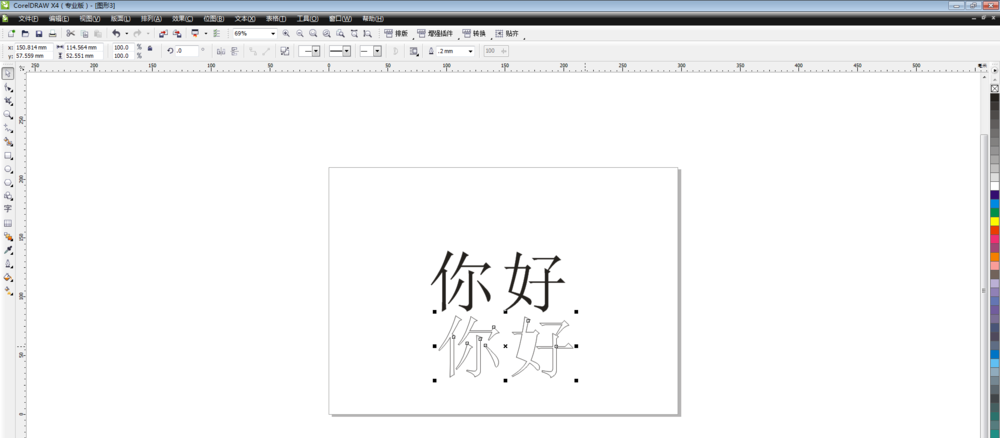
Task: Expand undo history arrow
Action: click(x=126, y=33)
